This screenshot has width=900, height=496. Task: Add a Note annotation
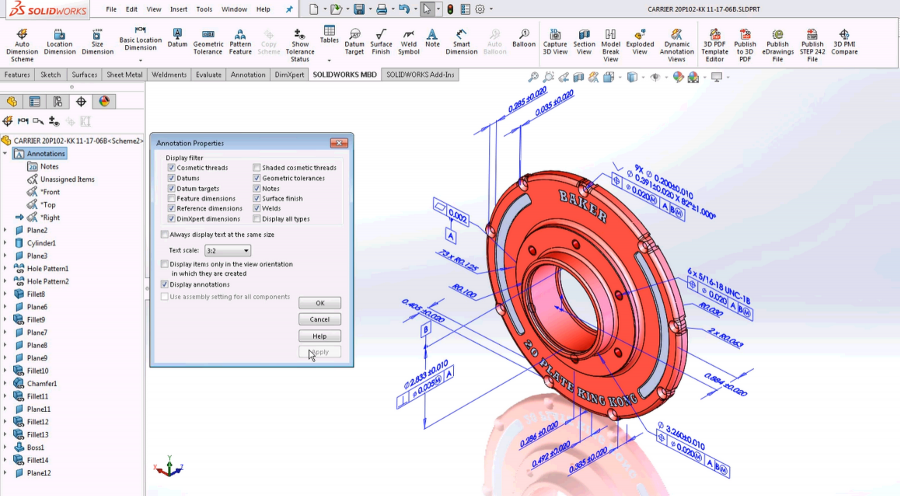click(432, 38)
